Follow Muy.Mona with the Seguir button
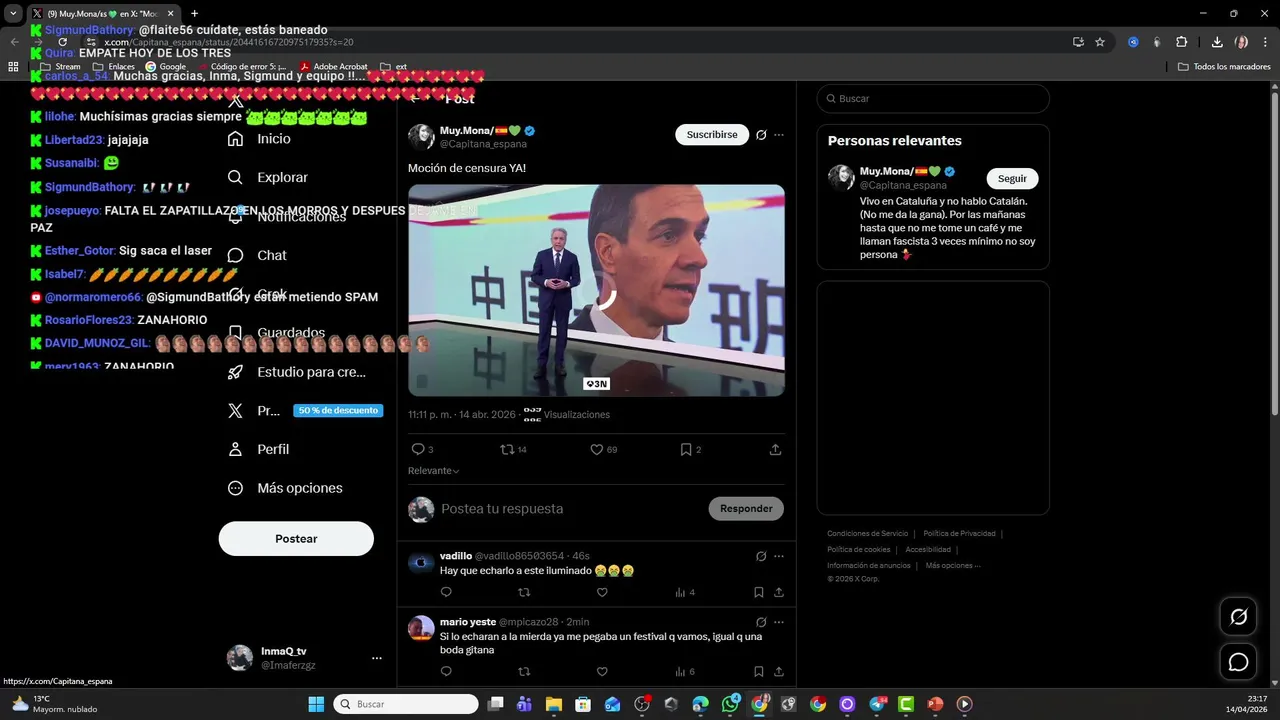 tap(1012, 178)
